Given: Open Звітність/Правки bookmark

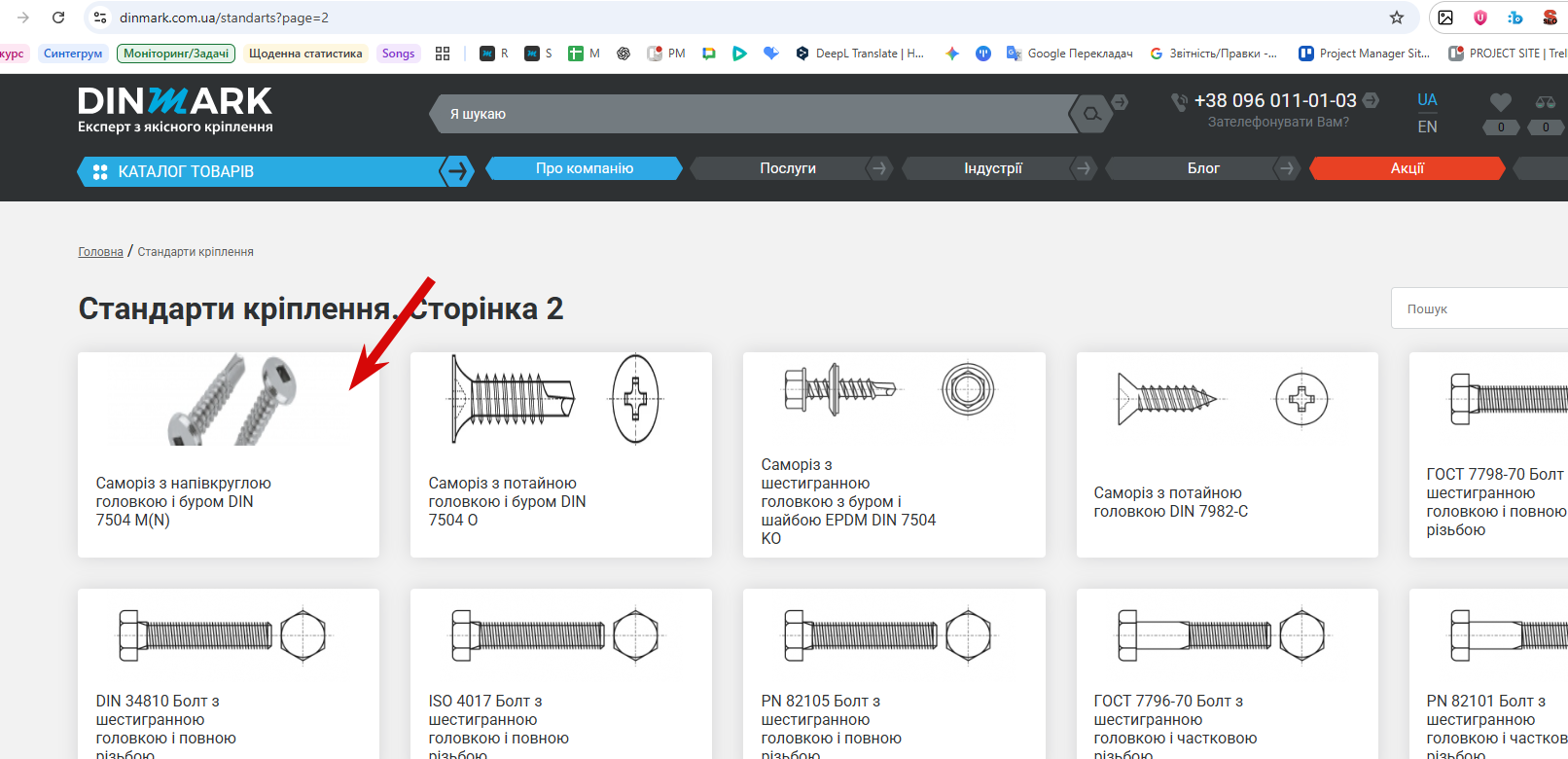Looking at the screenshot, I should click(1214, 54).
